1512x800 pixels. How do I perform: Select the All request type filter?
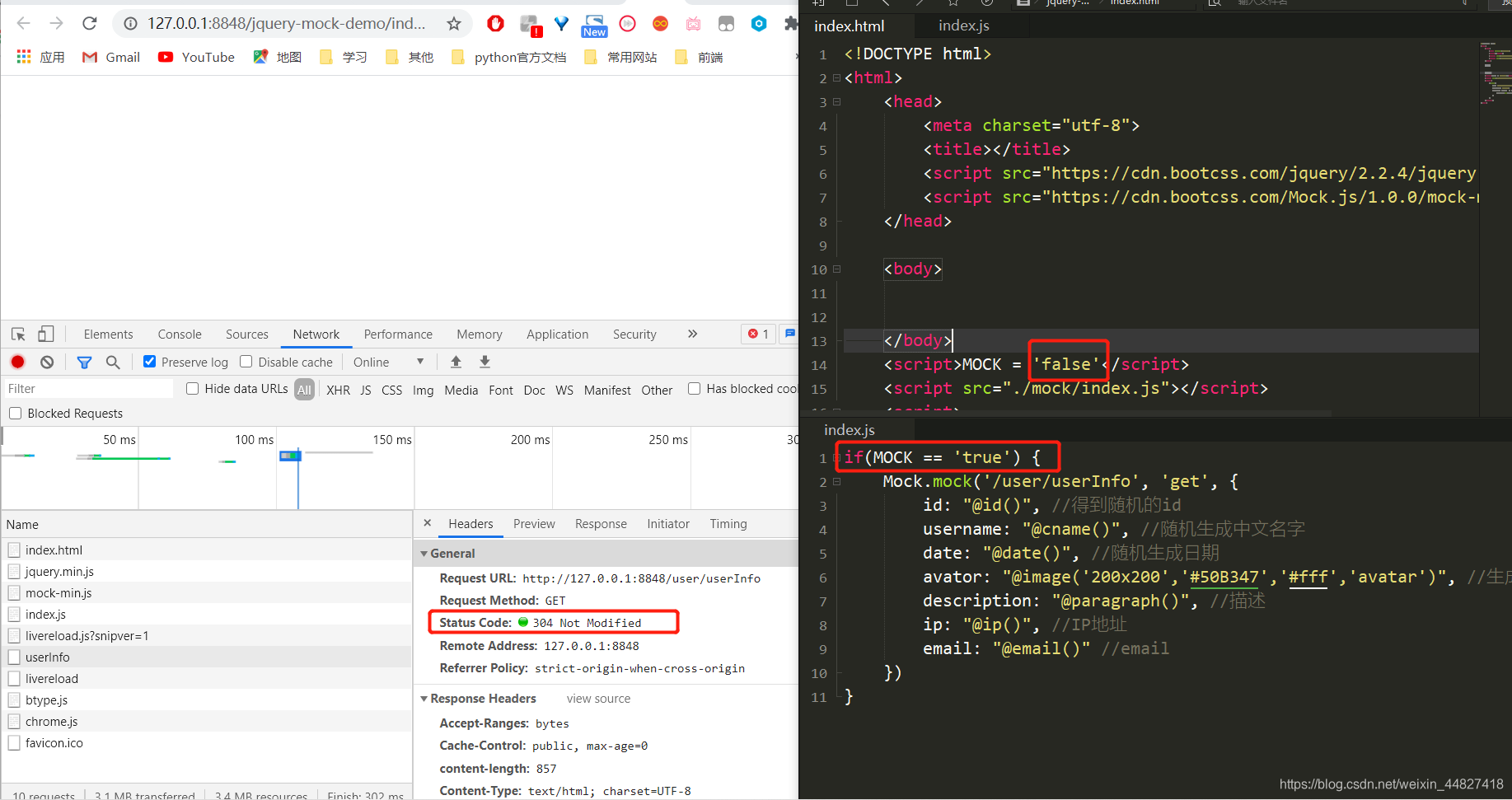pos(304,390)
